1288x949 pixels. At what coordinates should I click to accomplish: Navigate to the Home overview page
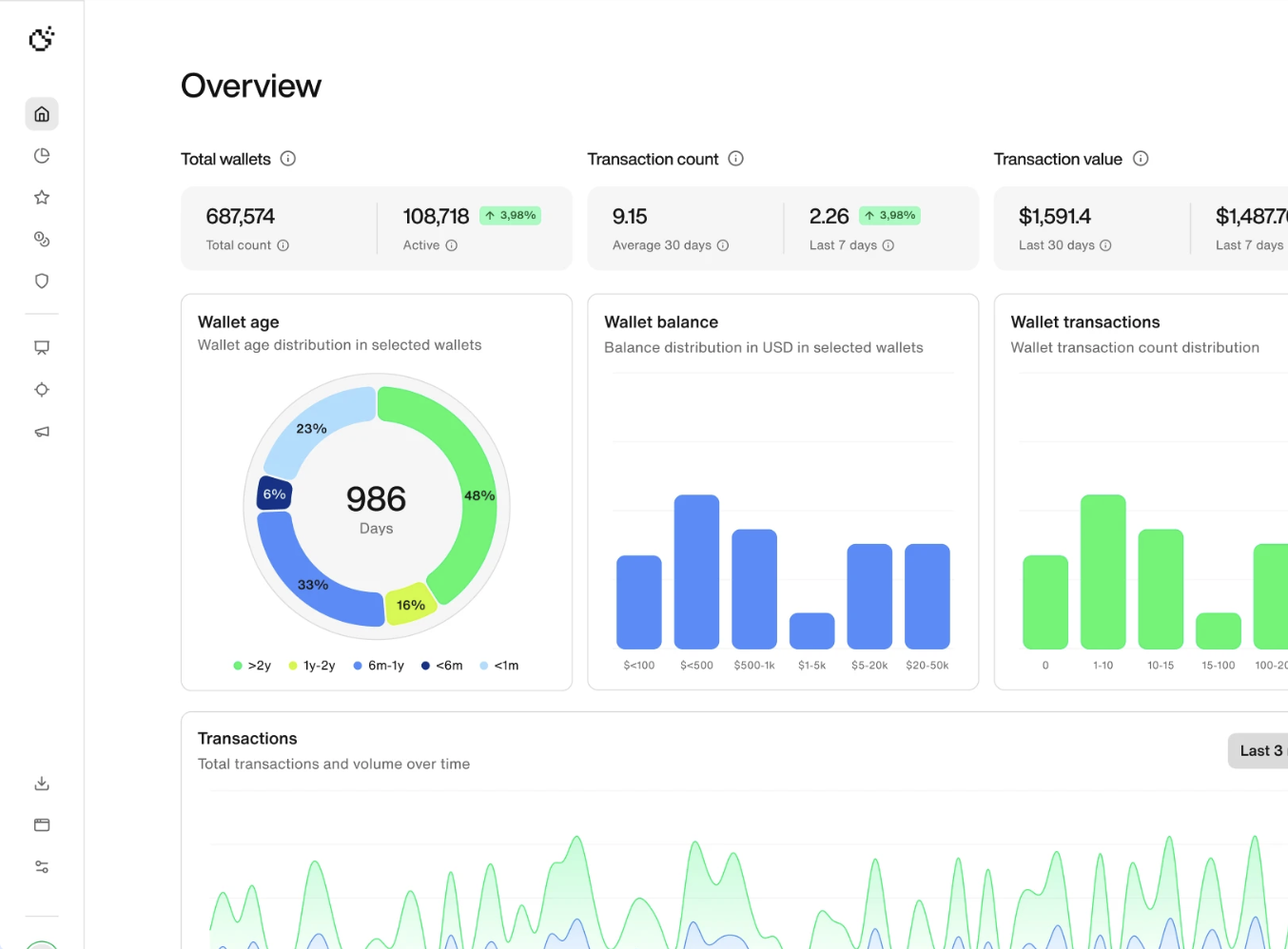[x=41, y=113]
